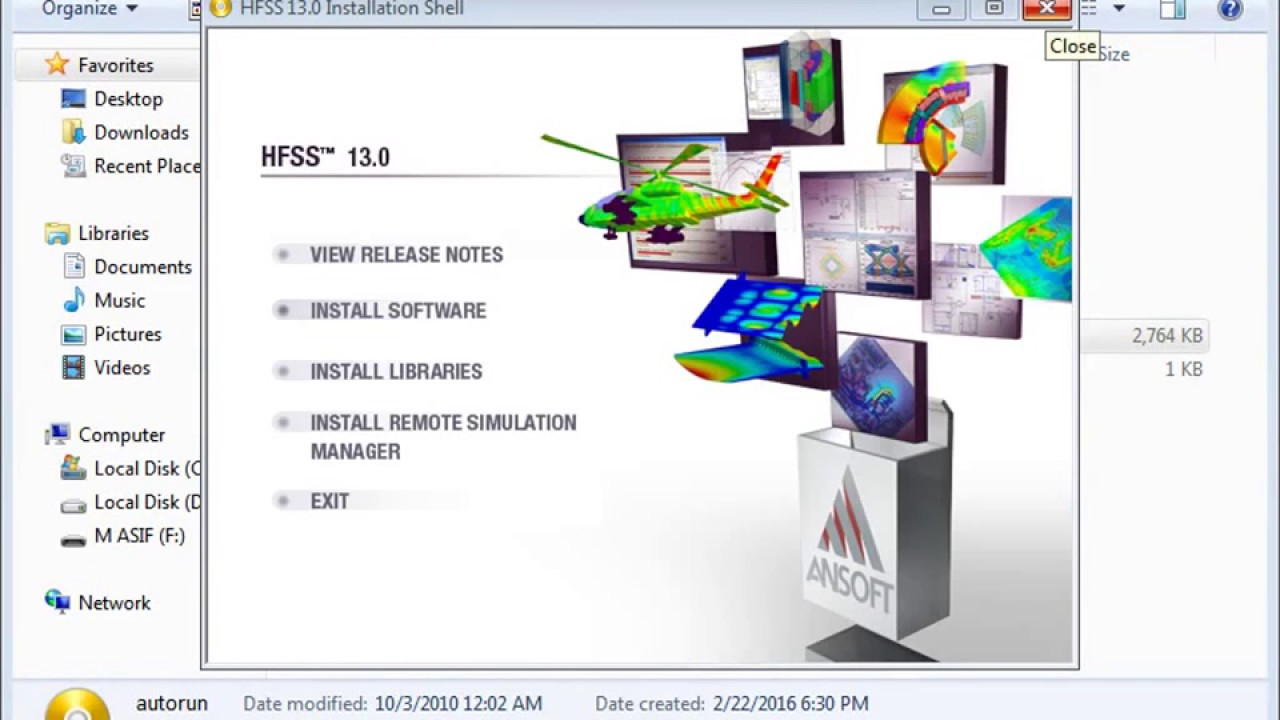Click the Local Disk (D:) drive icon
The image size is (1280, 720).
click(73, 504)
